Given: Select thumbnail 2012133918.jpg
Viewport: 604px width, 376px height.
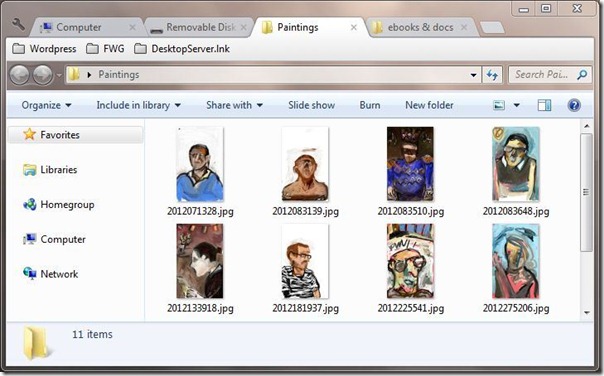Looking at the screenshot, I should [x=200, y=261].
